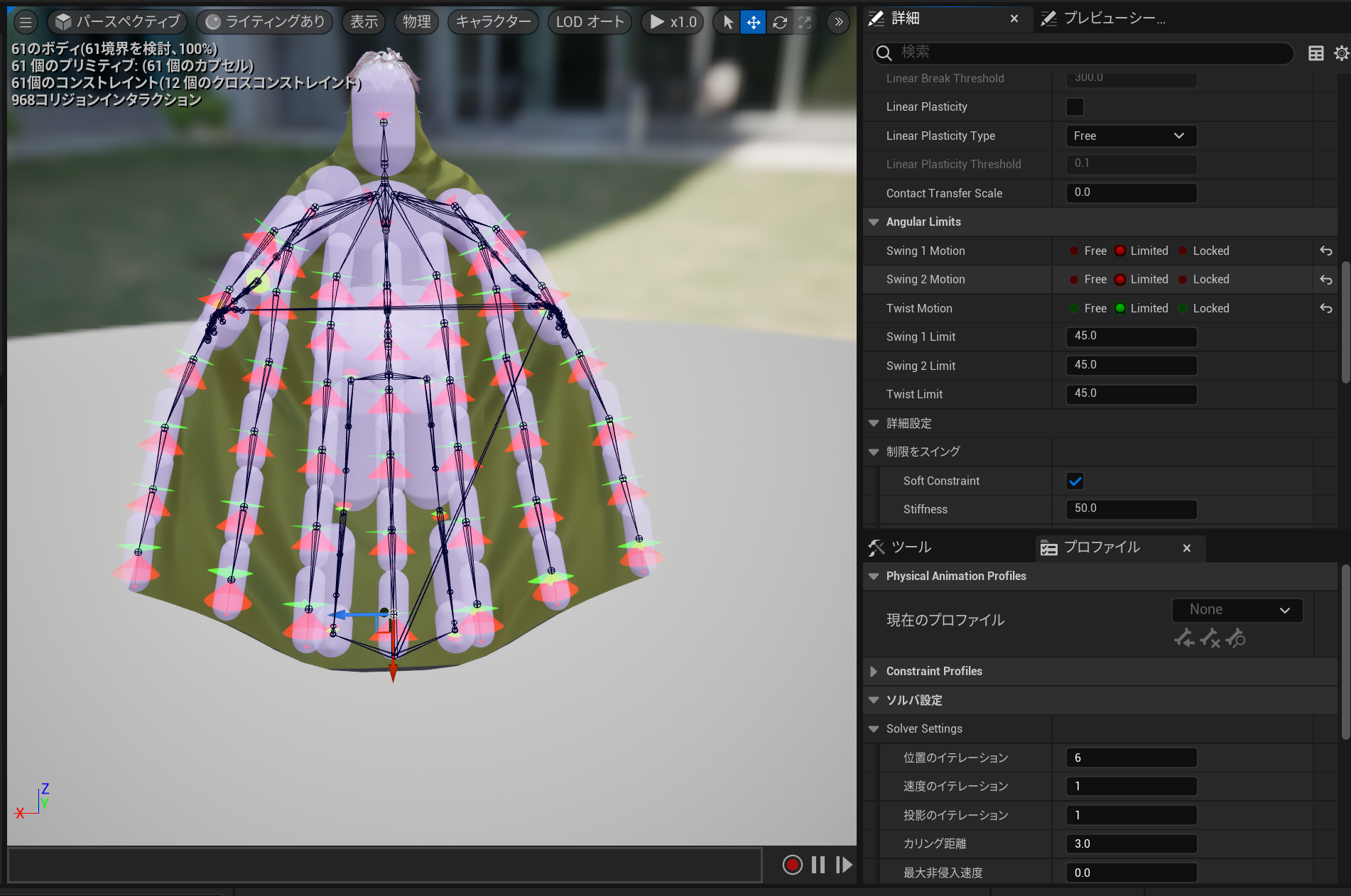Screen dimensions: 1351x896
Task: Toggle details property matrix table view
Action: [x=1315, y=53]
